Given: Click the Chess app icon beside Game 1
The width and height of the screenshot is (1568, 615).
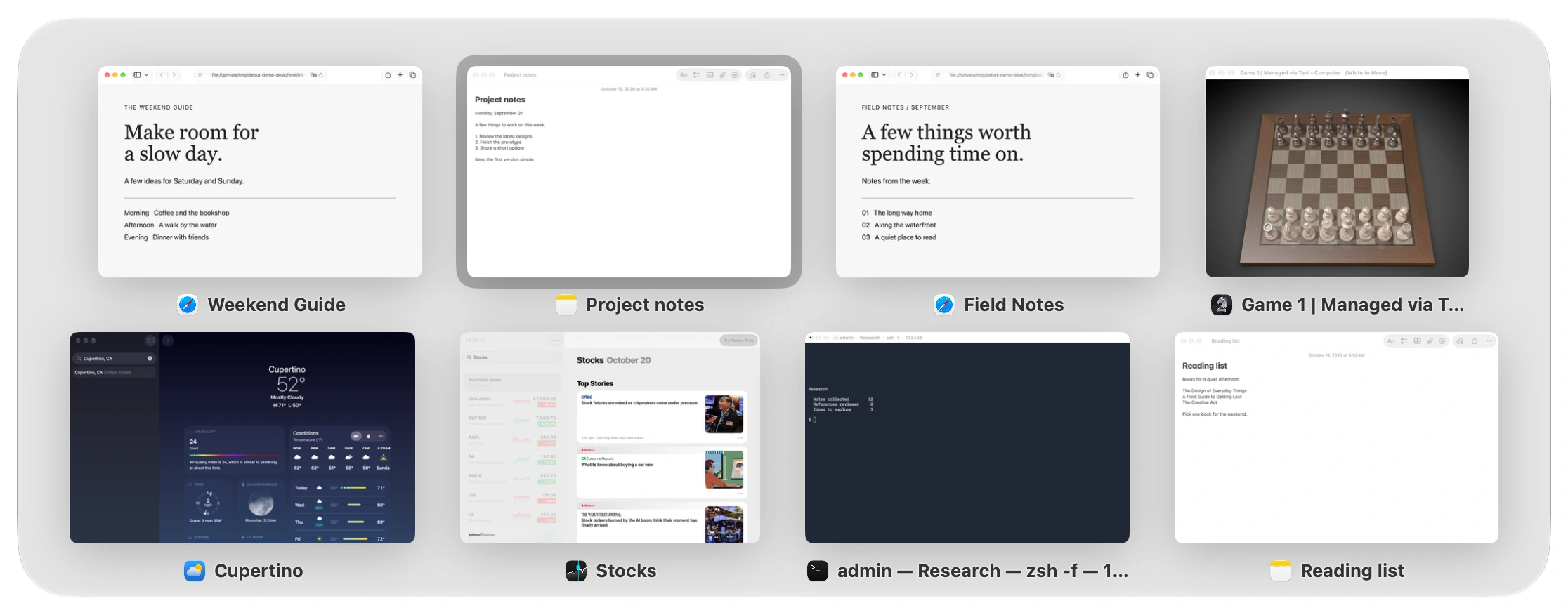Looking at the screenshot, I should (1222, 305).
